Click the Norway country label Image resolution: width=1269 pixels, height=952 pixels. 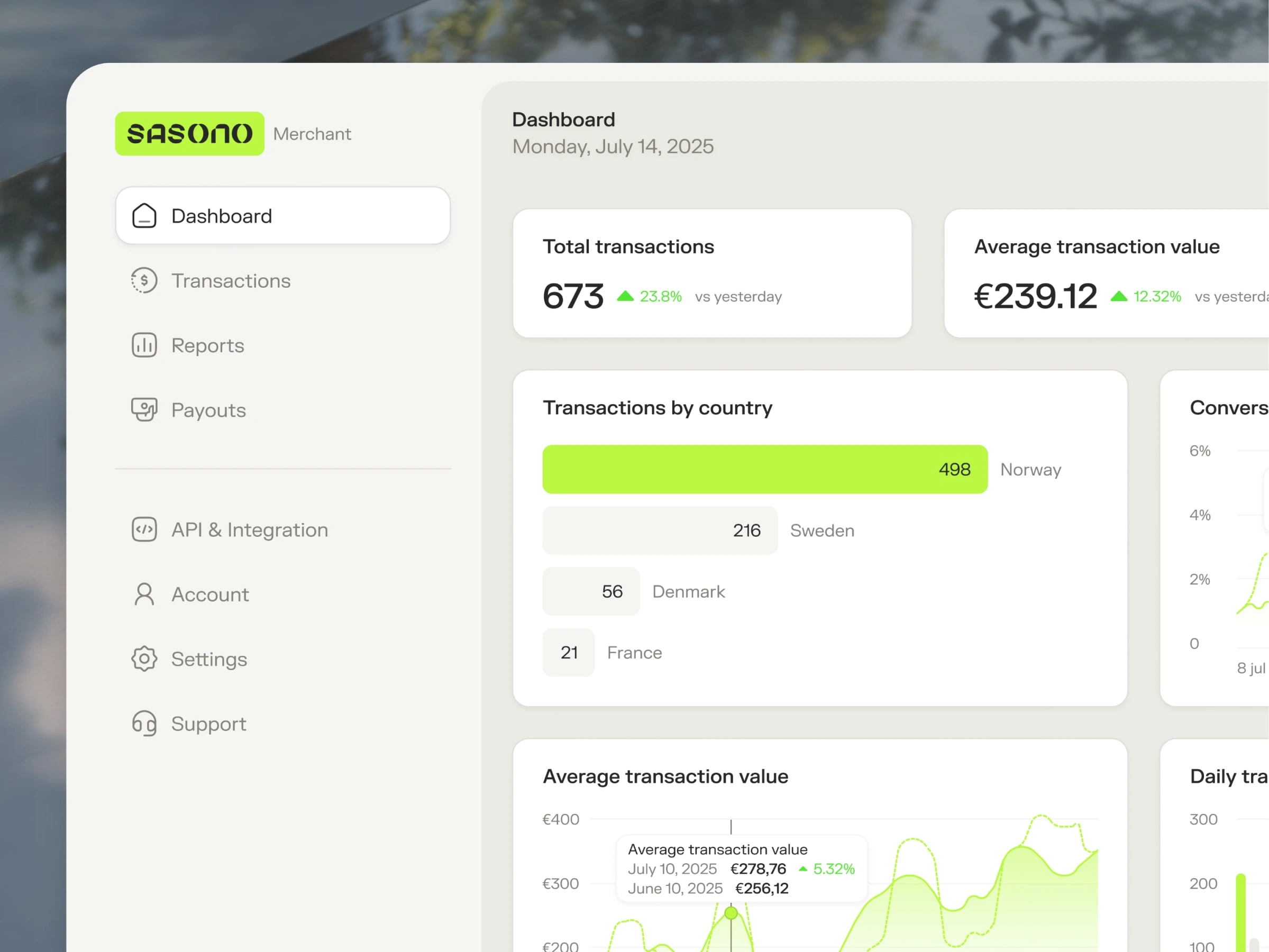click(x=1030, y=469)
